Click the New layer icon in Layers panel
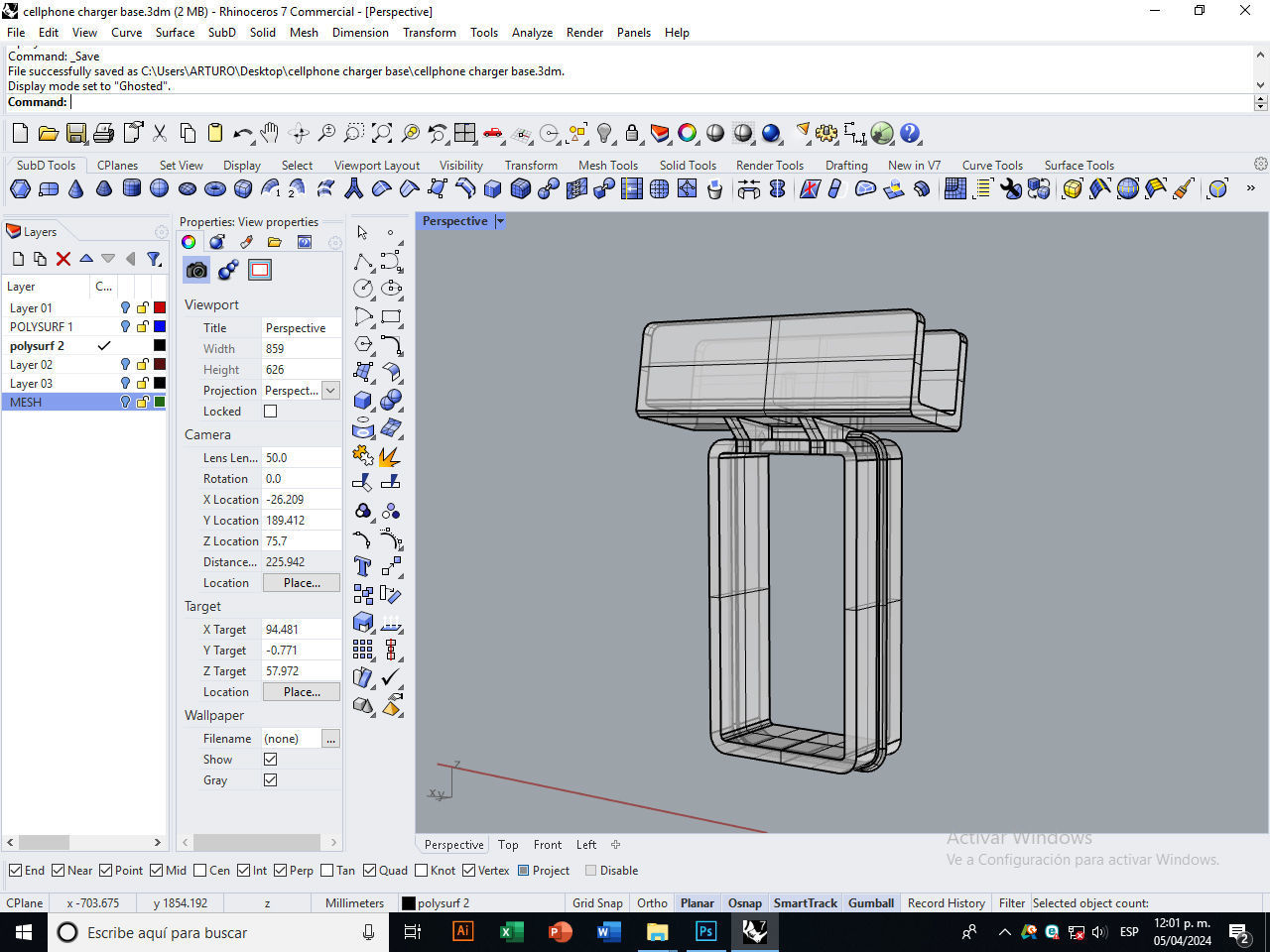The image size is (1270, 952). 18,259
